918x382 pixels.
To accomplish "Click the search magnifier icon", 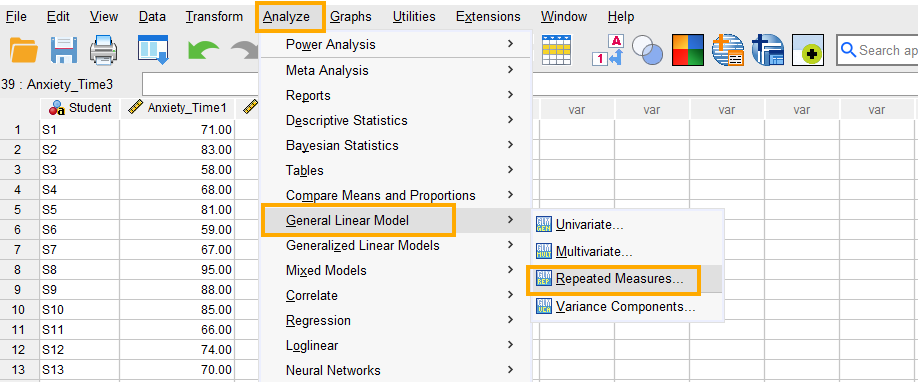I will (848, 50).
